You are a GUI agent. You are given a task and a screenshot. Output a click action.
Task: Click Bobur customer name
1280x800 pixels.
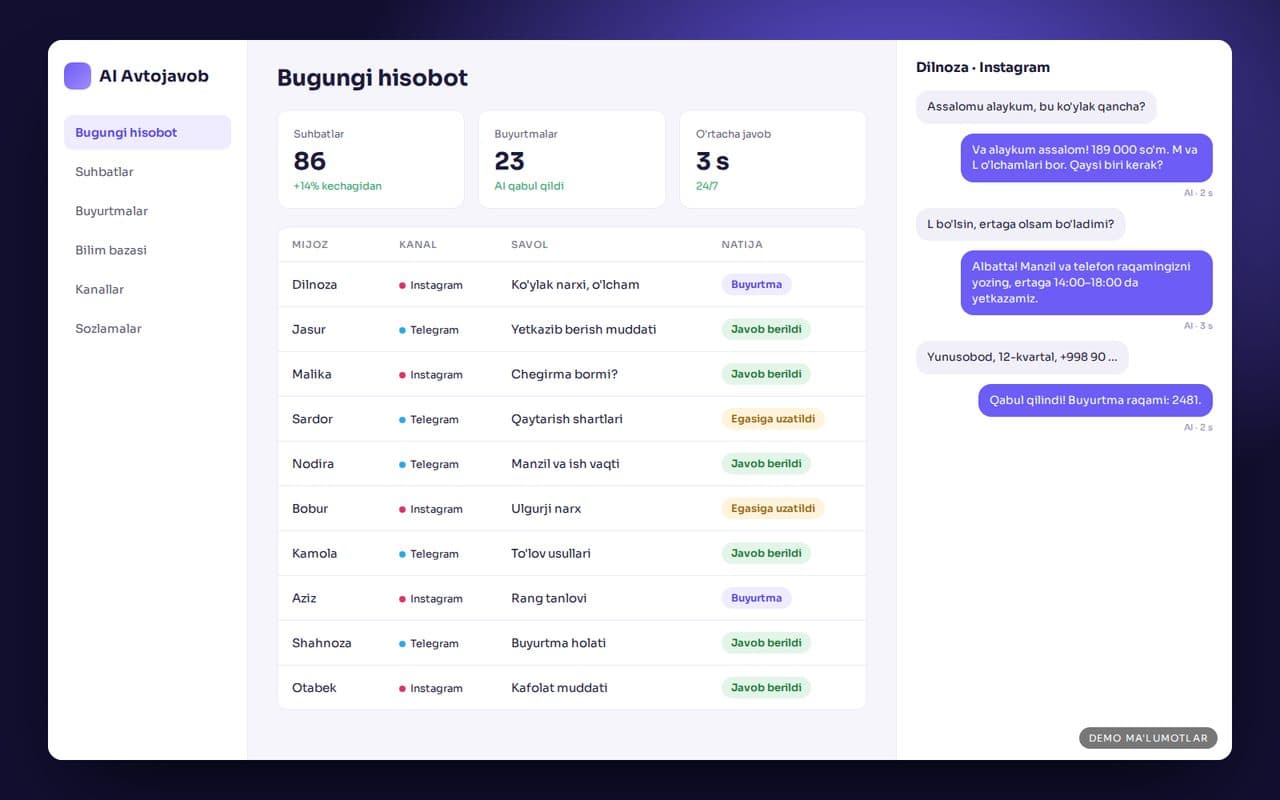310,509
